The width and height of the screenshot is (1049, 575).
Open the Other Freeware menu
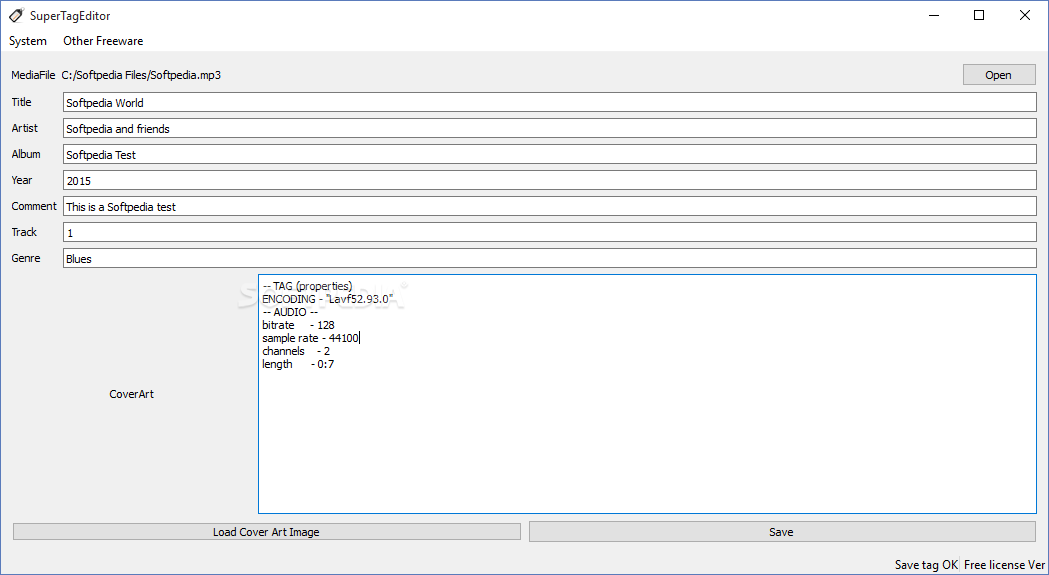point(103,41)
